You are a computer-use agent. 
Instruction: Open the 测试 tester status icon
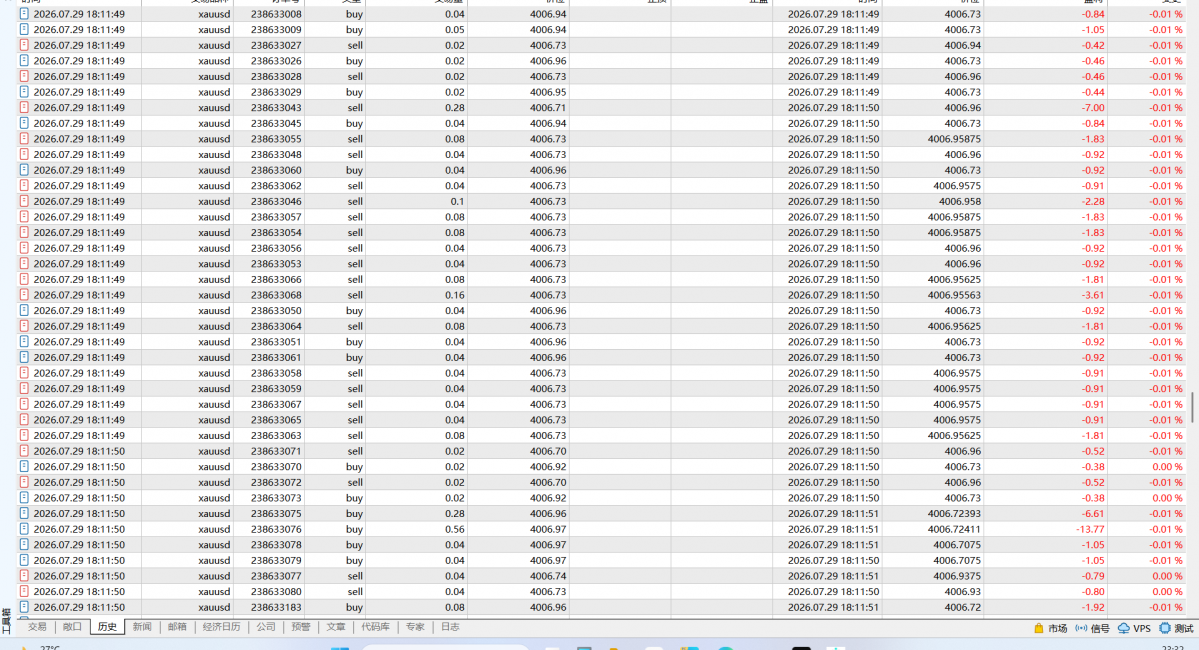[x=1165, y=628]
